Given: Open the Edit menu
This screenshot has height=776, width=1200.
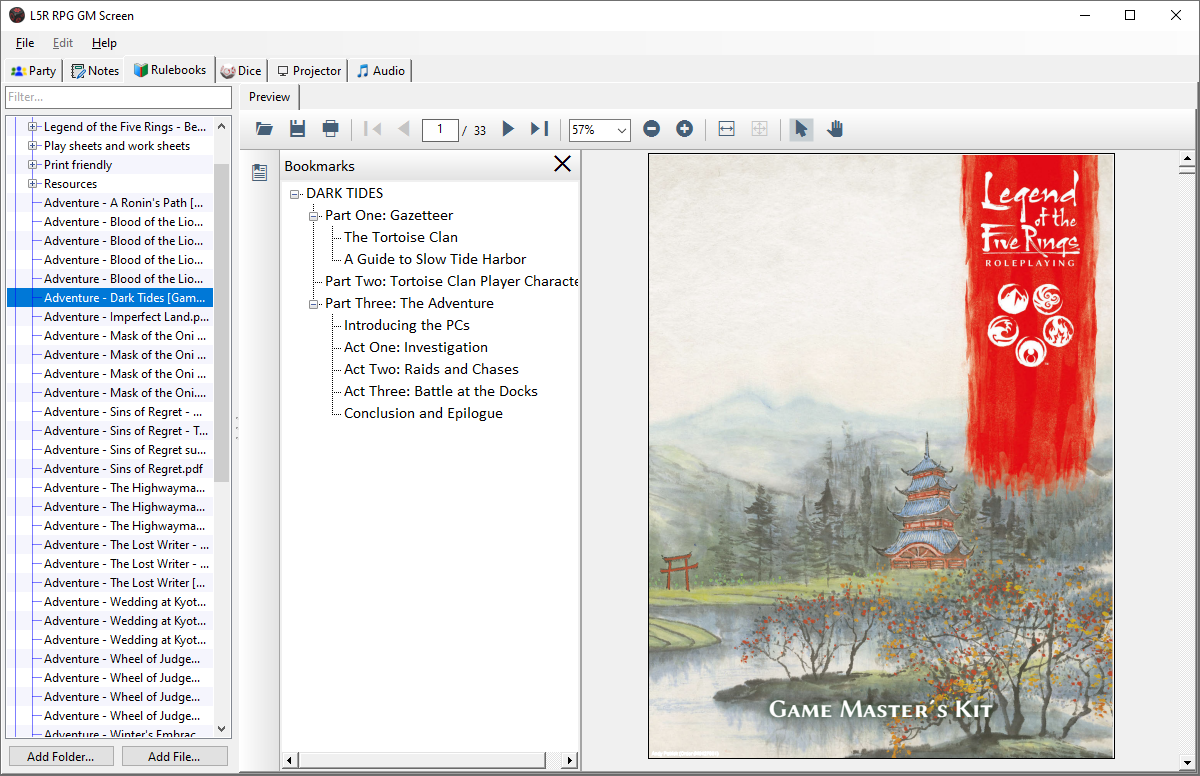Looking at the screenshot, I should pyautogui.click(x=63, y=43).
